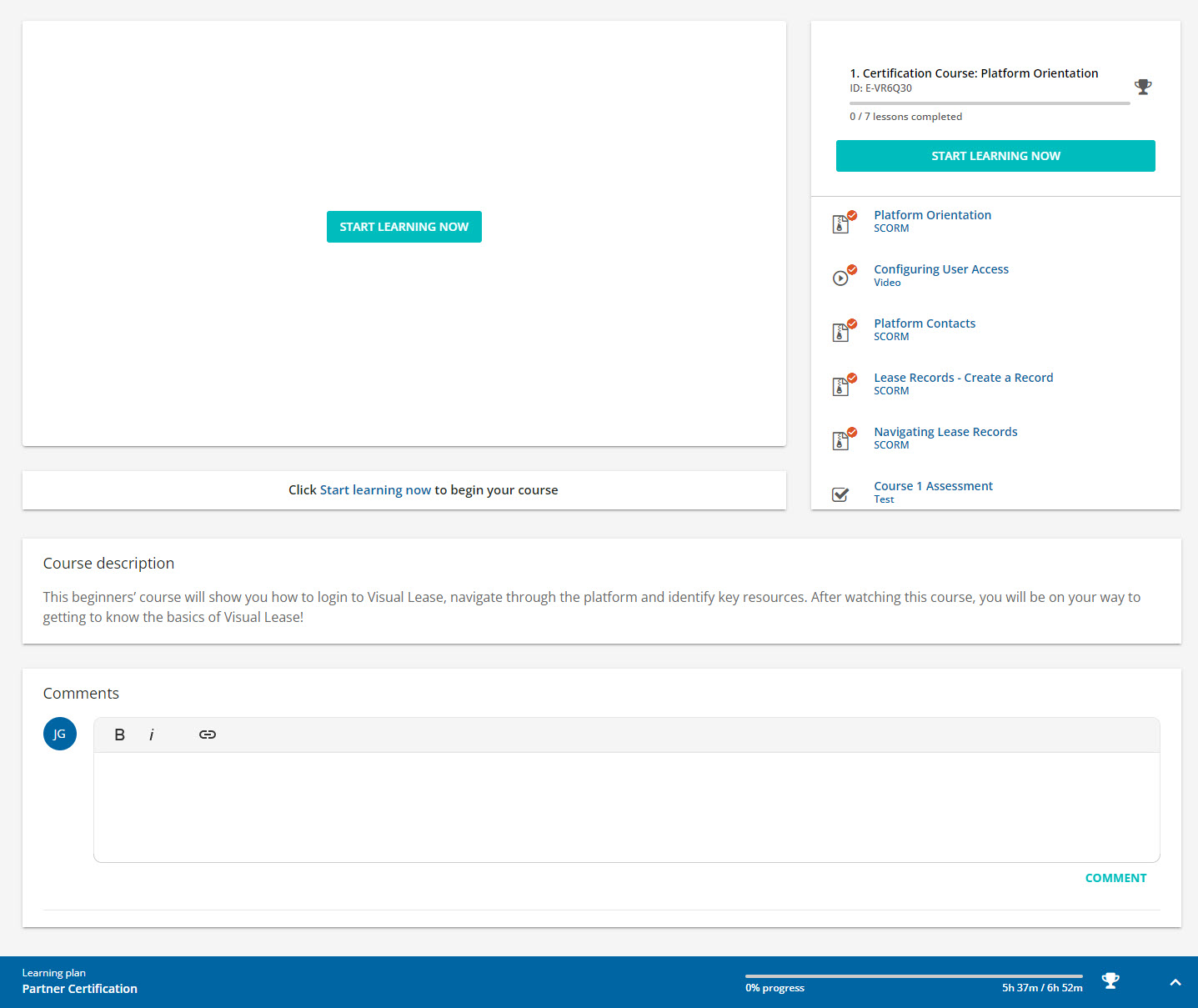
Task: Click the SCORM icon next to Platform Orientation
Action: click(840, 223)
